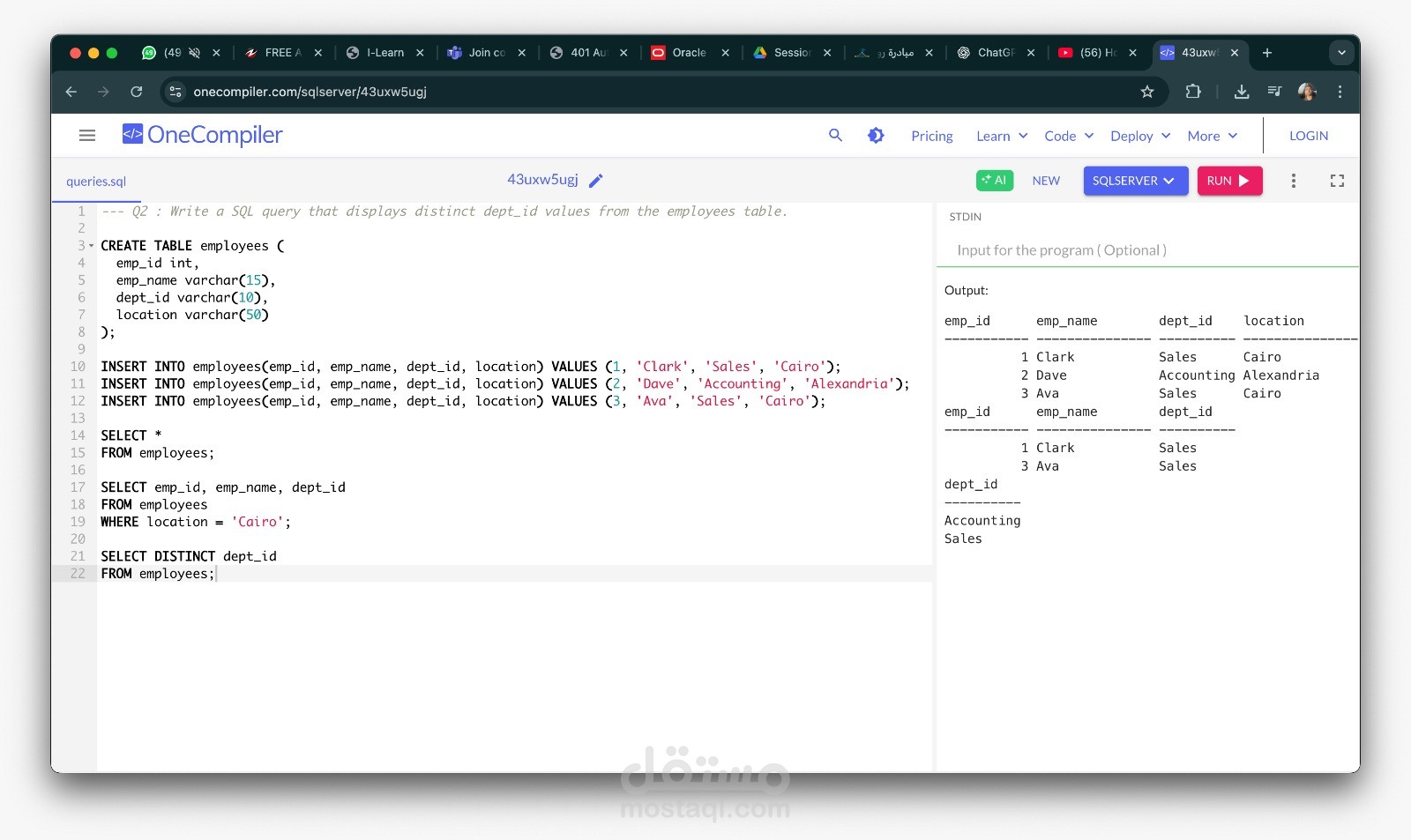The image size is (1411, 840).
Task: Bookmark this page with the star
Action: click(x=1147, y=92)
